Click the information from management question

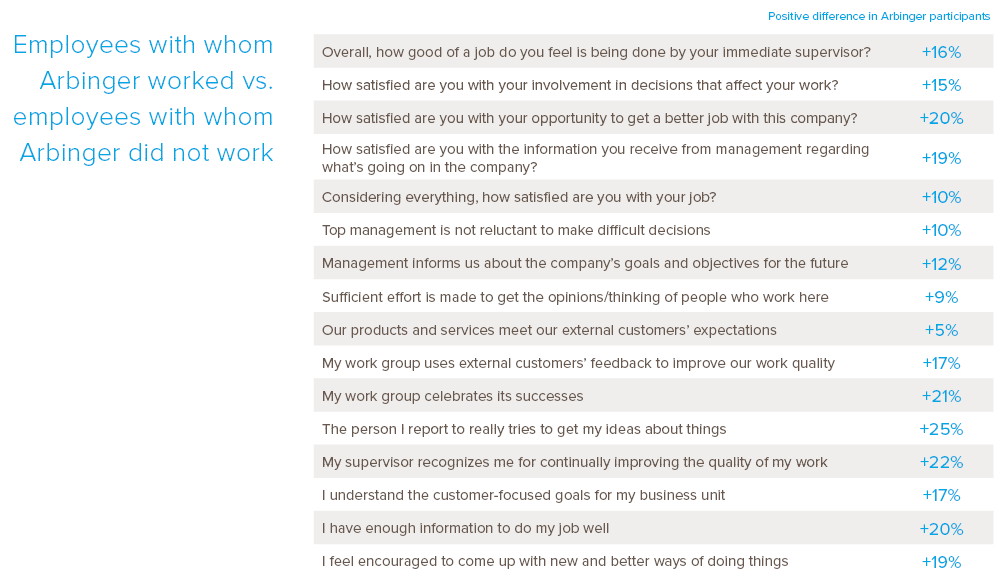pyautogui.click(x=595, y=158)
